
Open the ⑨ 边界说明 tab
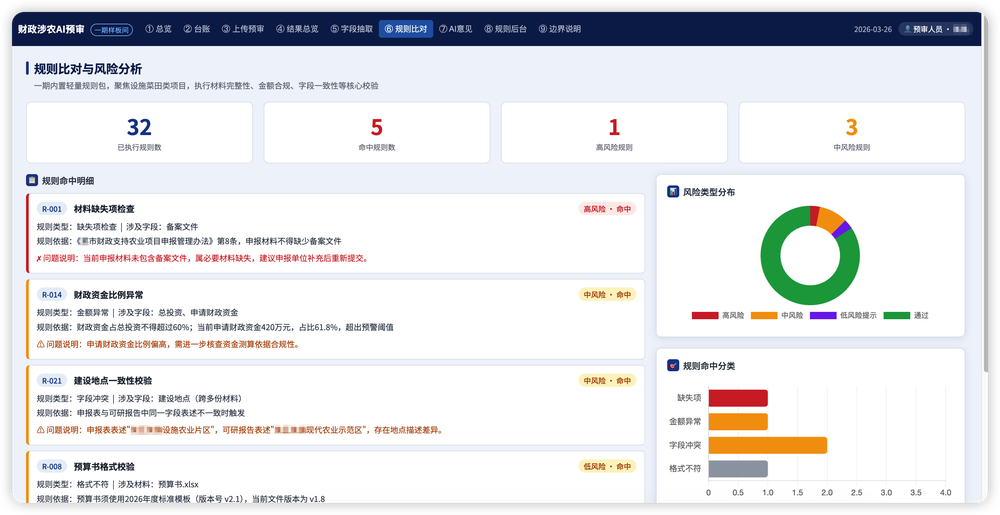[559, 29]
